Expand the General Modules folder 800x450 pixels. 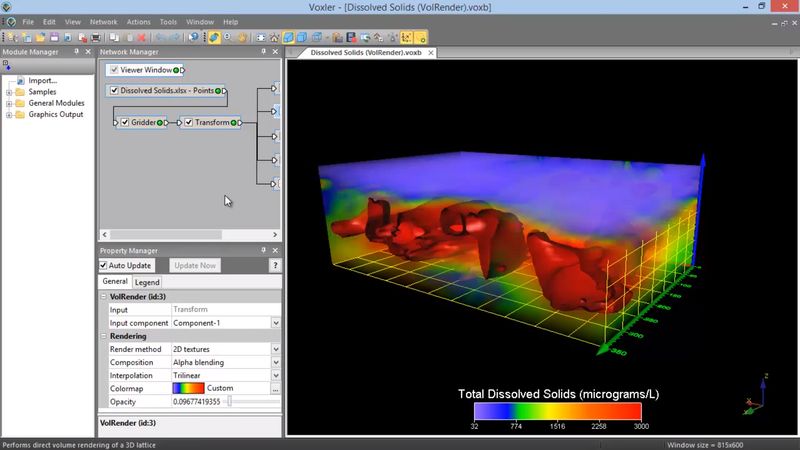pyautogui.click(x=9, y=103)
